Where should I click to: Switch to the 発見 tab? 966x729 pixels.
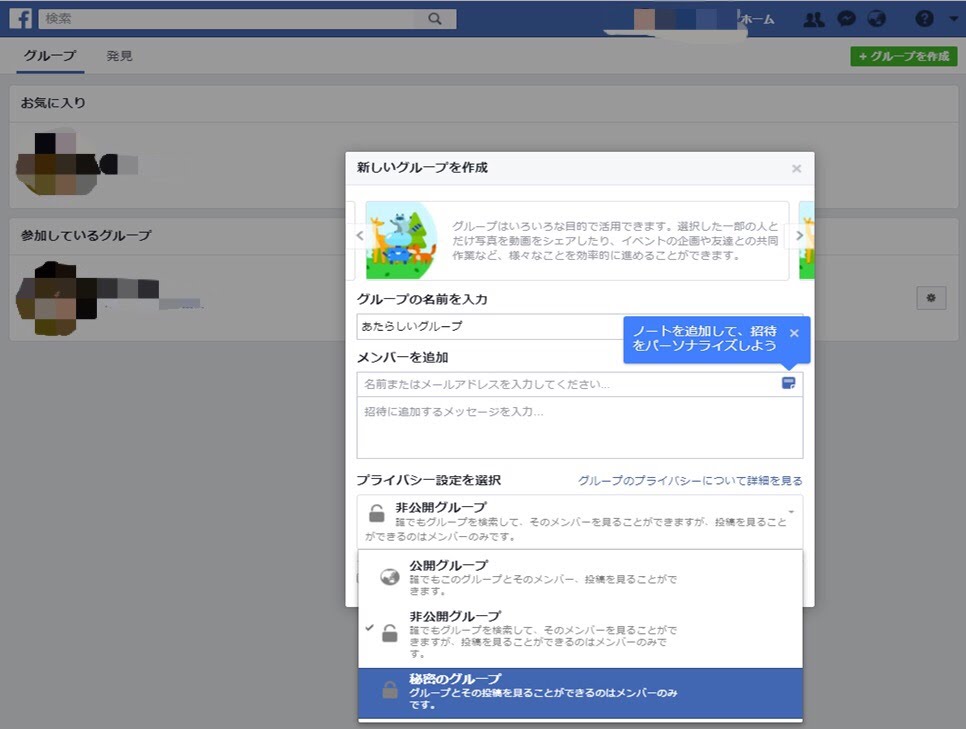(x=120, y=56)
